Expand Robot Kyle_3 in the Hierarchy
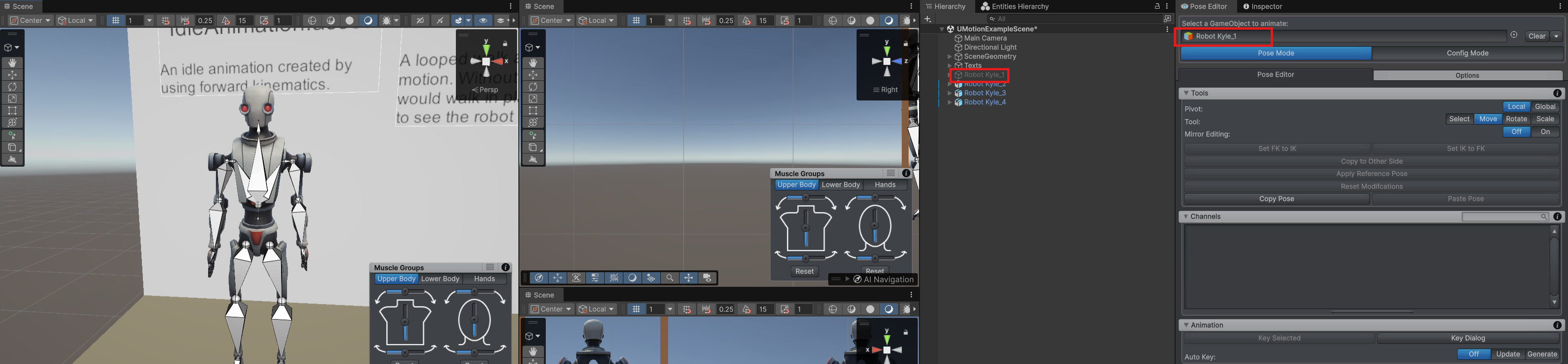 click(950, 93)
